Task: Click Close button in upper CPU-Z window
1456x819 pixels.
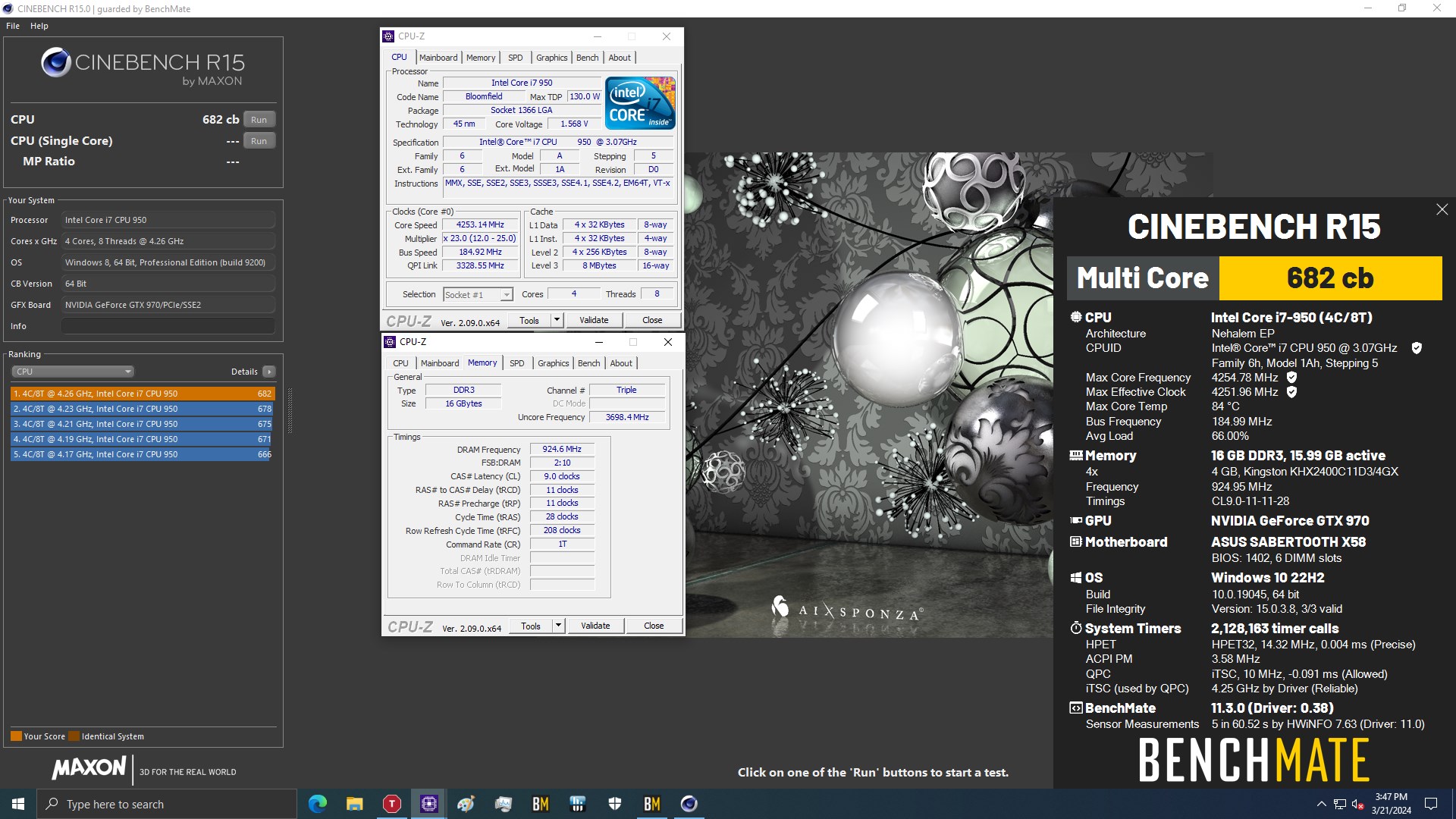Action: pyautogui.click(x=652, y=320)
